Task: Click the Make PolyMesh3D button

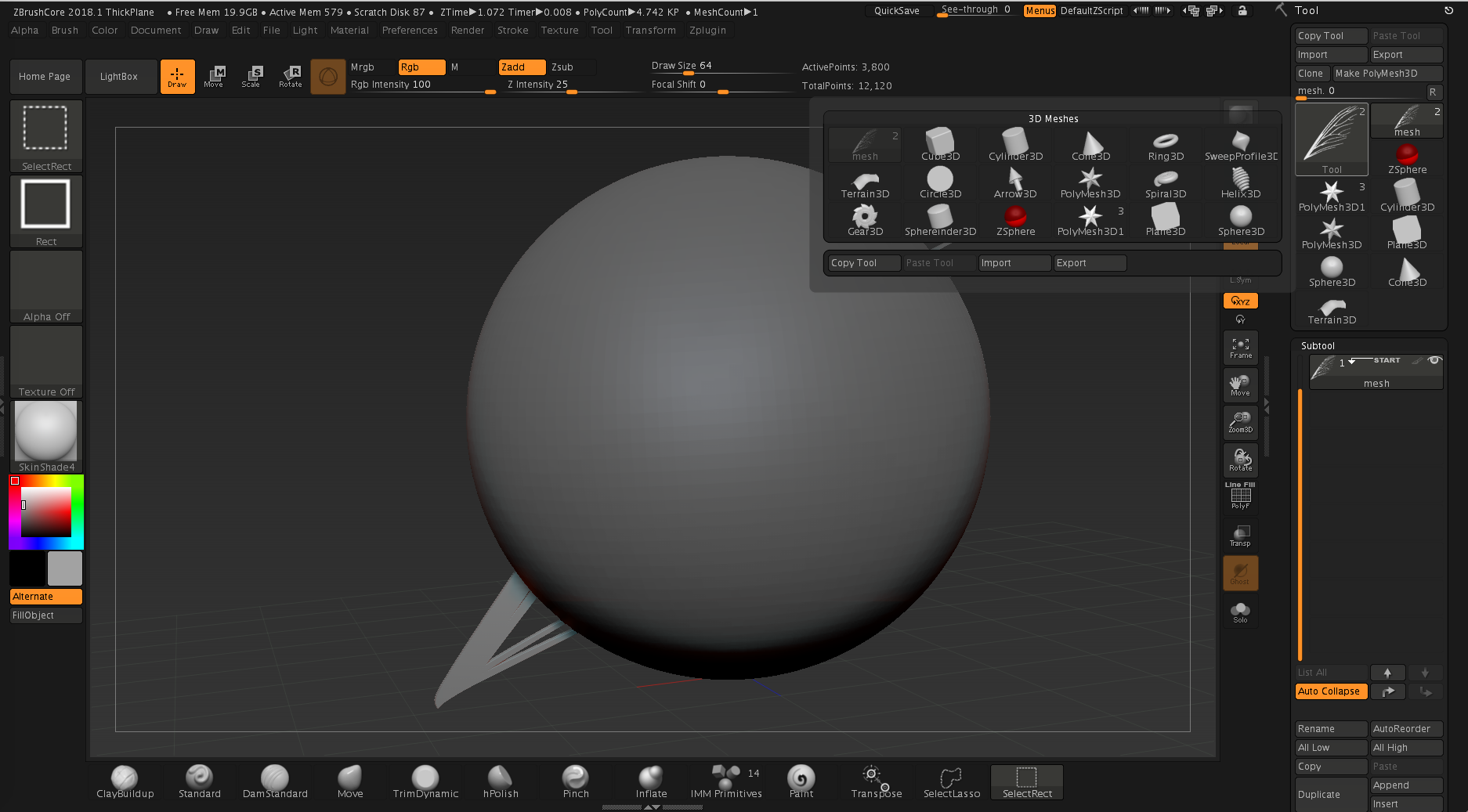Action: pyautogui.click(x=1387, y=73)
